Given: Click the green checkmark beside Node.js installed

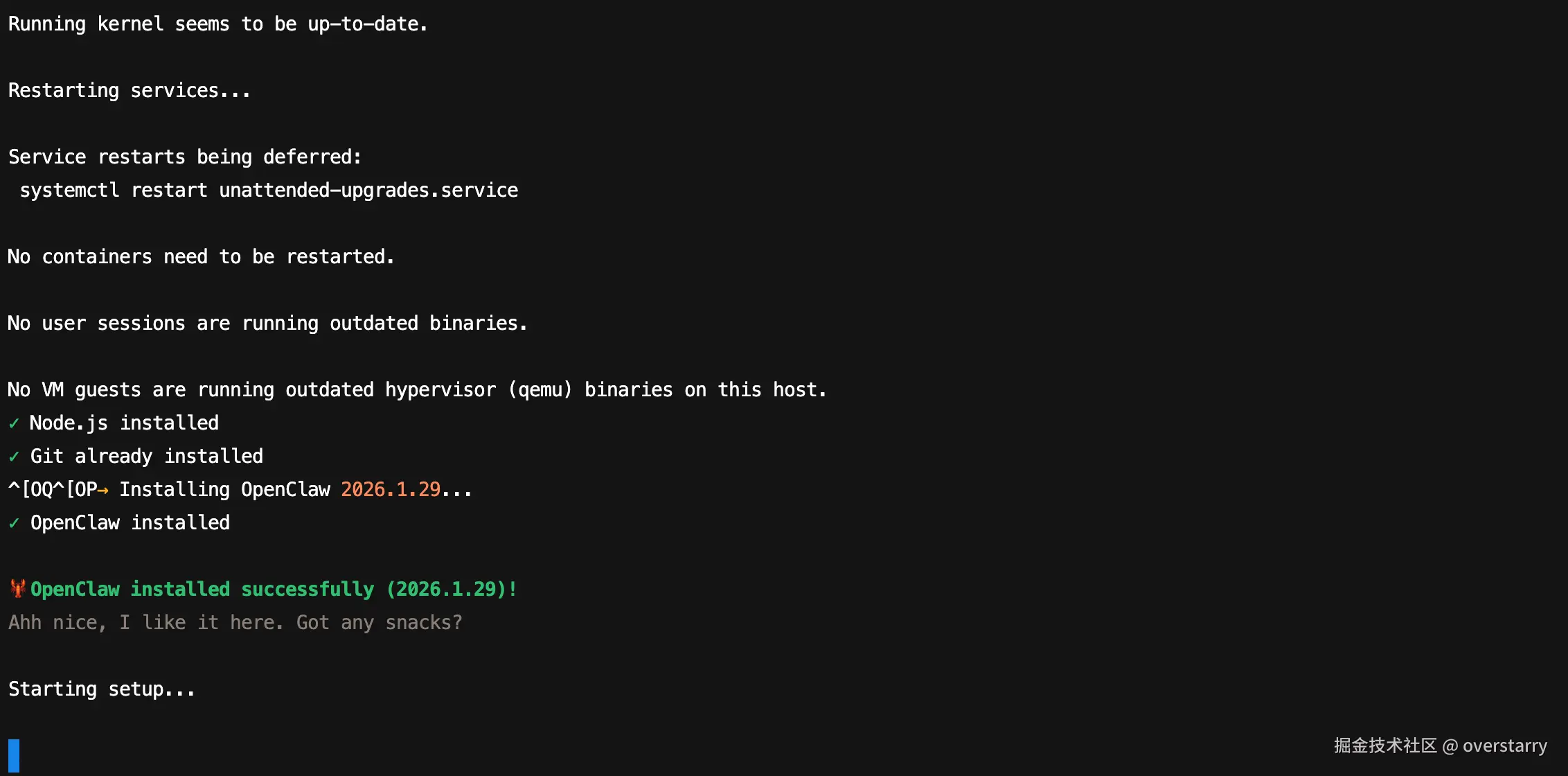Looking at the screenshot, I should click(14, 423).
